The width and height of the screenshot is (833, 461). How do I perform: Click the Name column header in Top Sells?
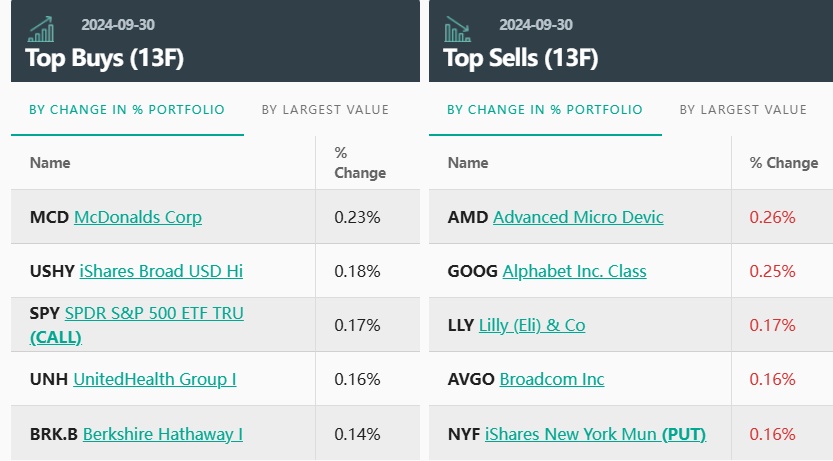tap(468, 163)
